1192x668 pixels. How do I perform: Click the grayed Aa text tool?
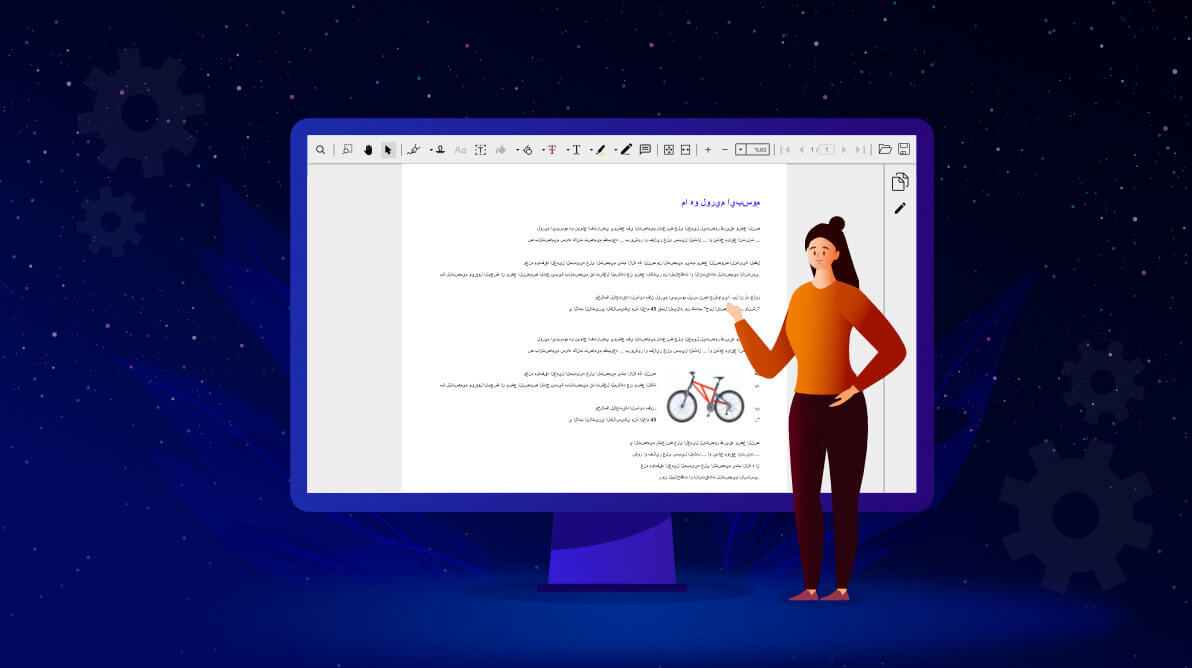460,150
